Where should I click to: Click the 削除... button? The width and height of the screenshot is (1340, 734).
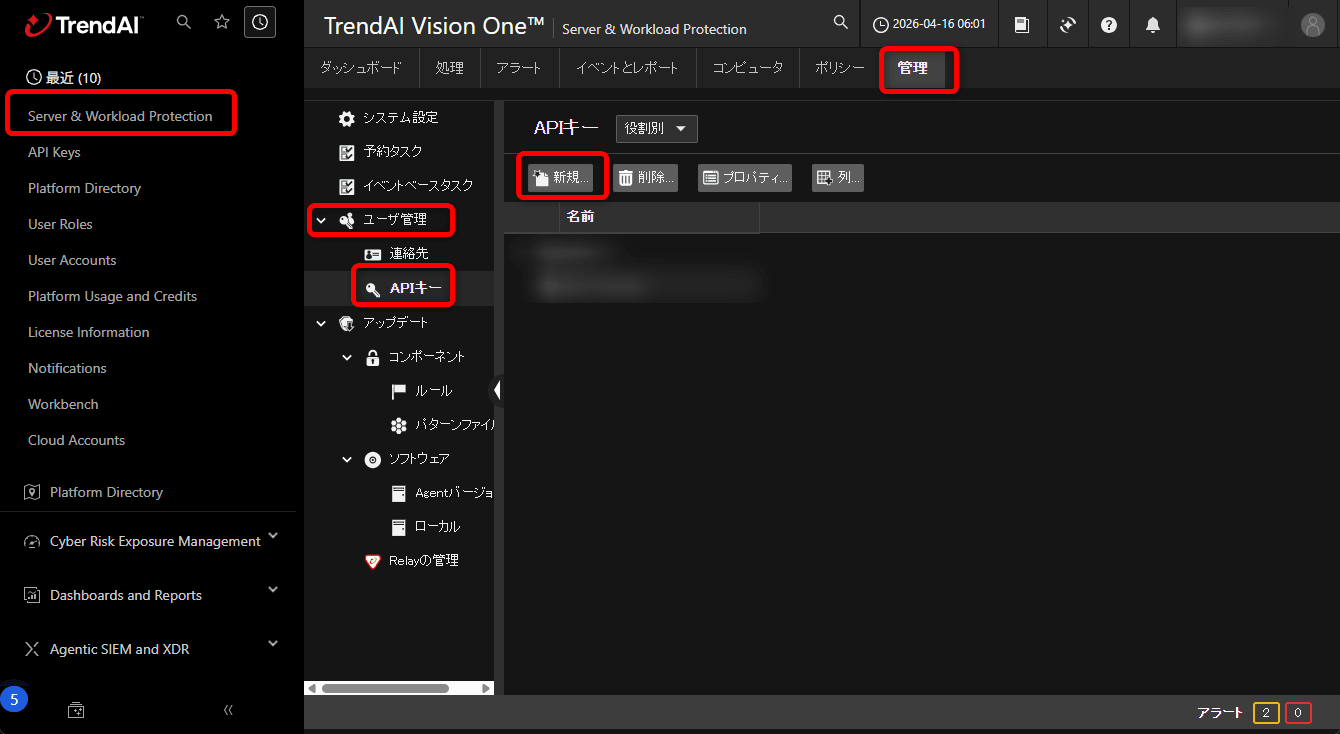[x=645, y=178]
